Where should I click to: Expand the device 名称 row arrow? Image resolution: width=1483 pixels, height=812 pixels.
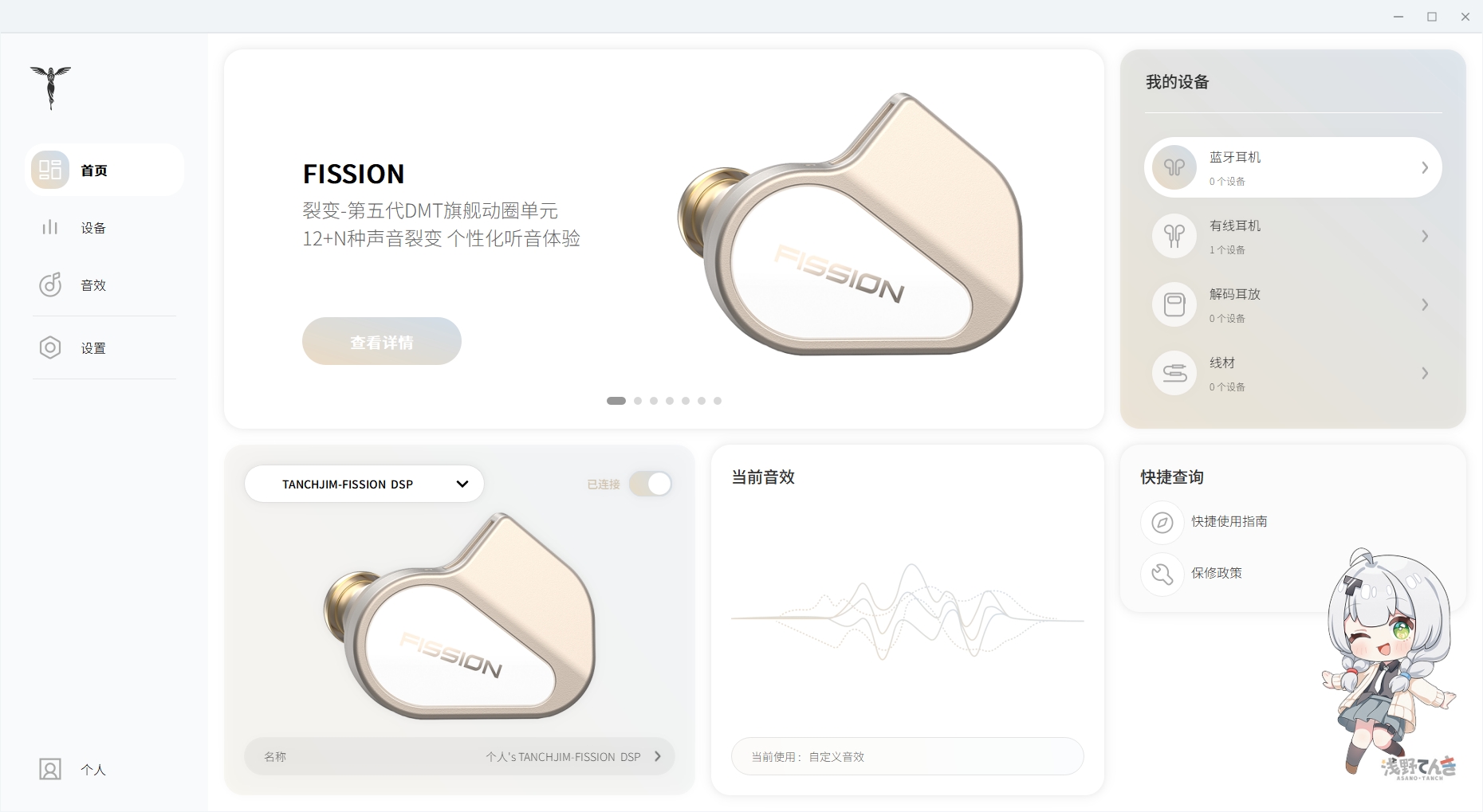(658, 756)
